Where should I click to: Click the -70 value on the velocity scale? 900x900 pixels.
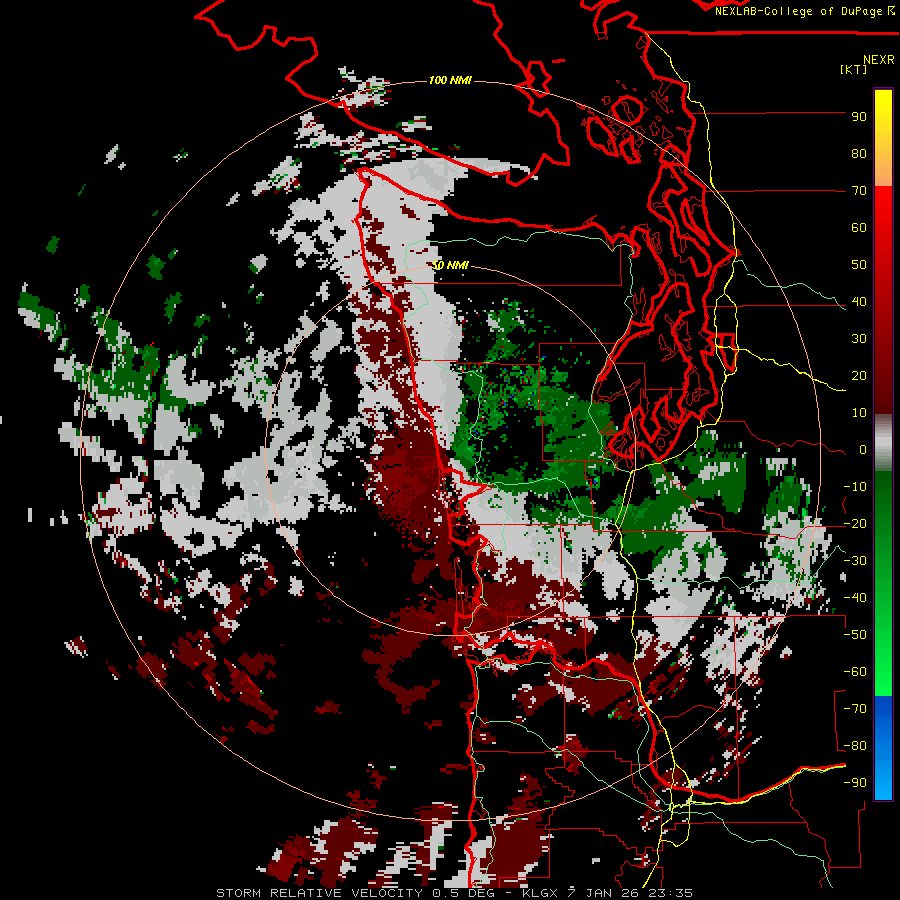tap(855, 709)
